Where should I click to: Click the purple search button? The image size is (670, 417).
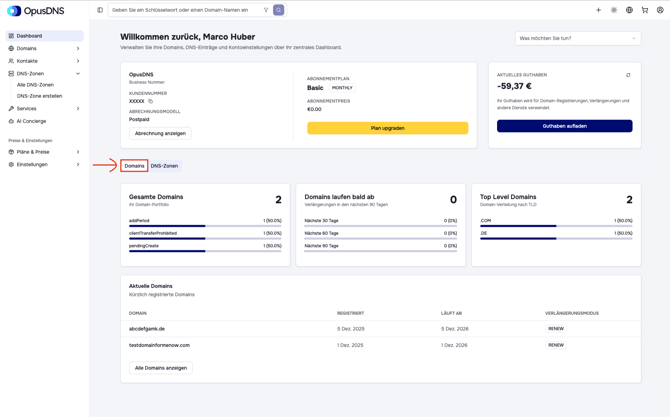coord(279,10)
